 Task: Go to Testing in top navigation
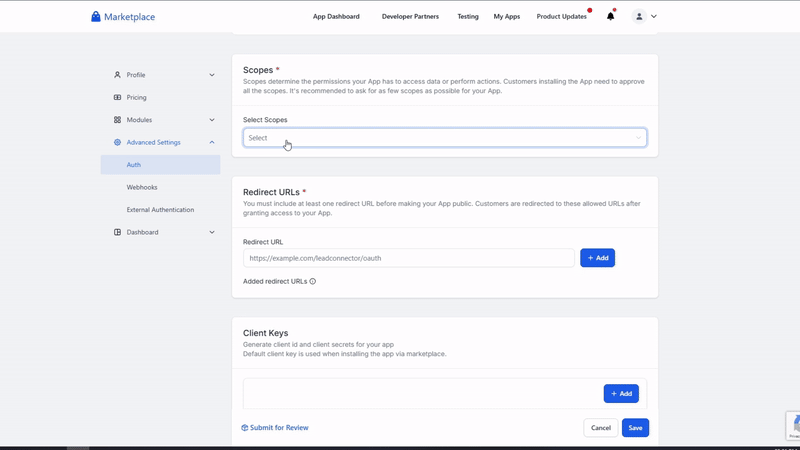(x=468, y=16)
